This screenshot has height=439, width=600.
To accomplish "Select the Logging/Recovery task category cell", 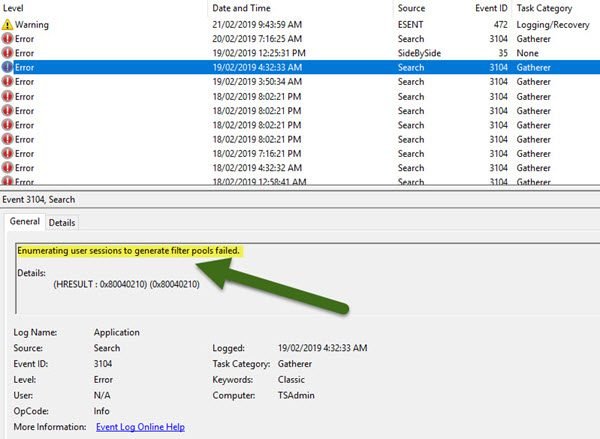I will click(553, 24).
